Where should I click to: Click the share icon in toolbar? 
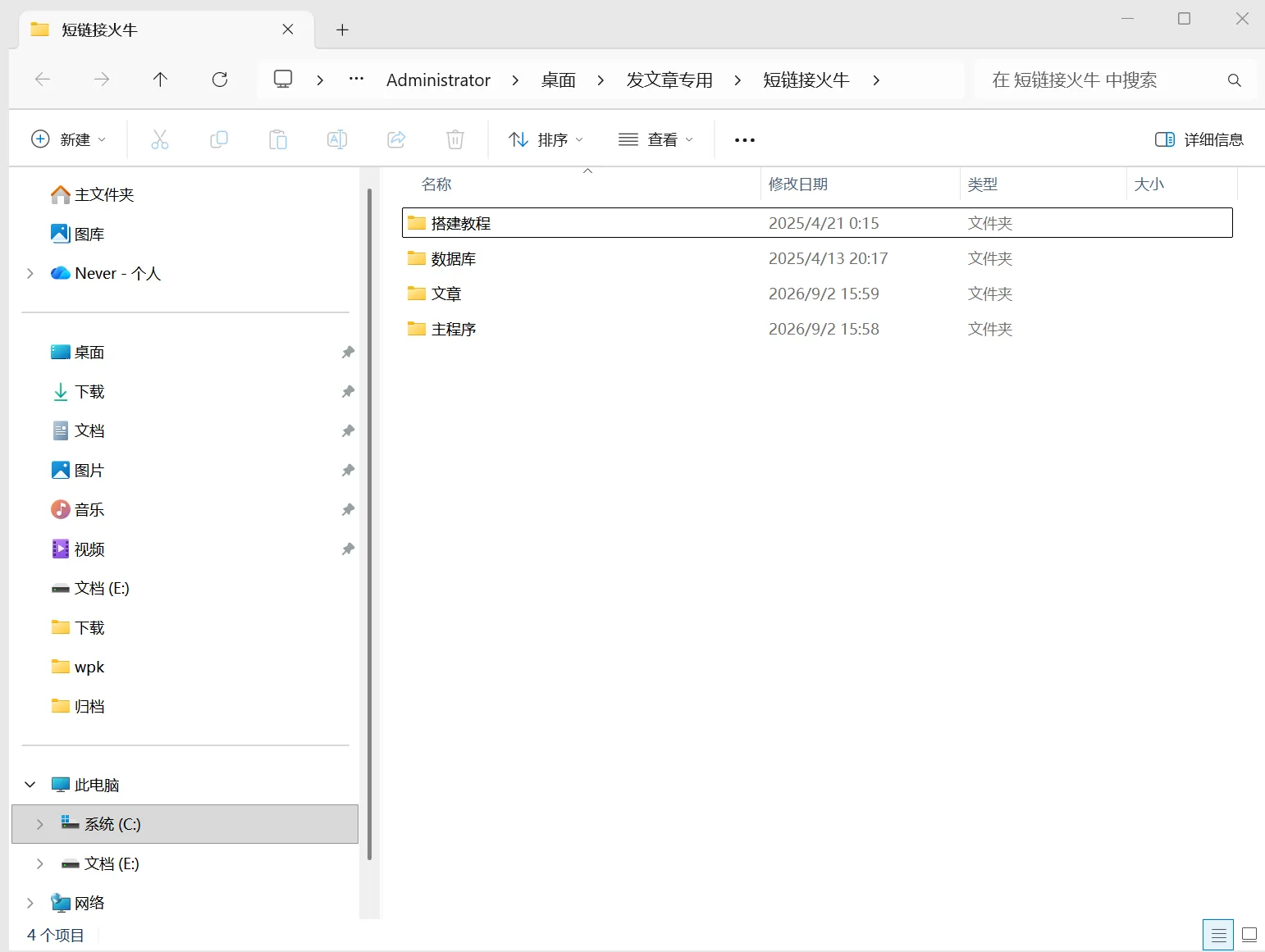click(x=396, y=139)
